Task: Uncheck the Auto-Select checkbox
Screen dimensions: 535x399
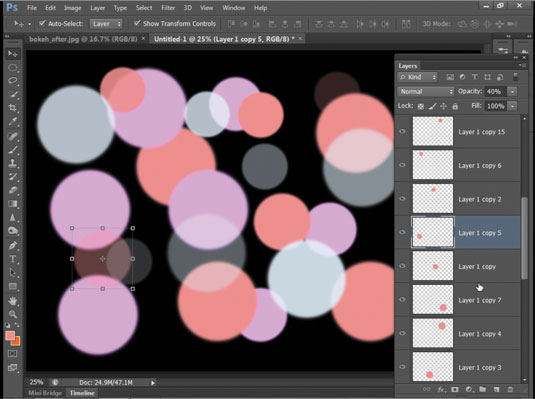Action: coord(42,23)
